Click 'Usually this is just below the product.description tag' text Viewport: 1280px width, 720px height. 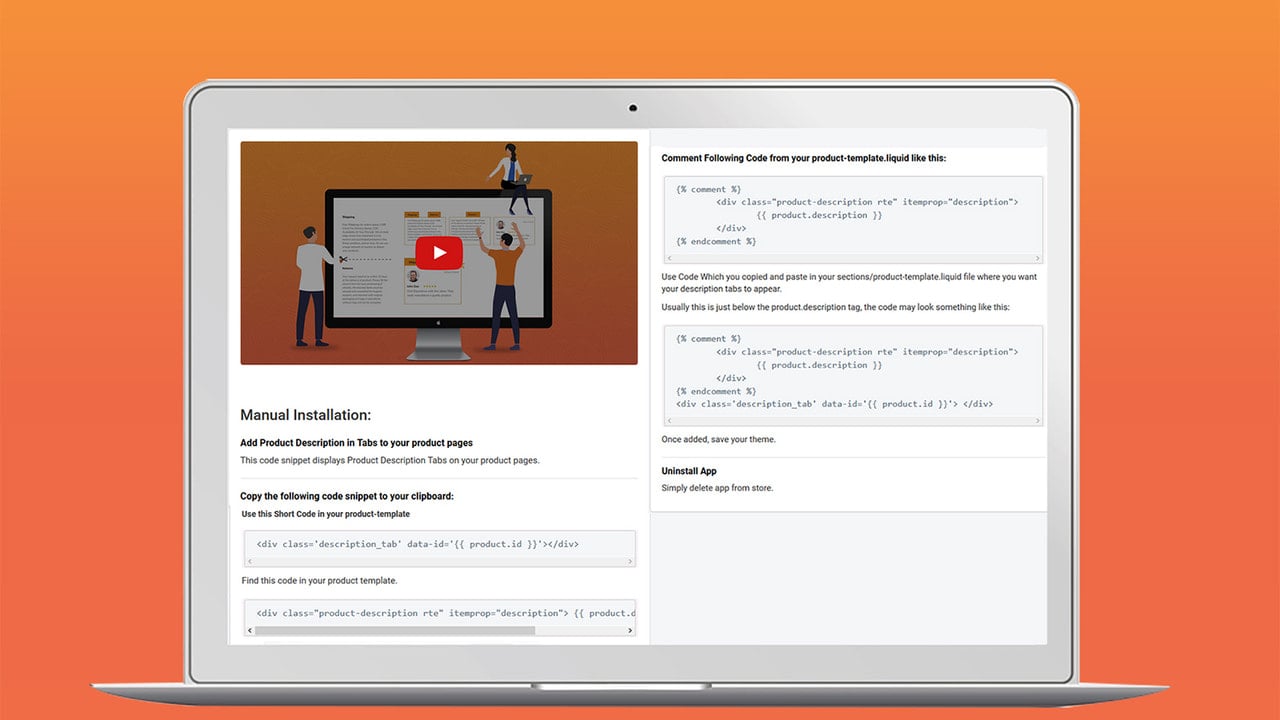[x=835, y=307]
